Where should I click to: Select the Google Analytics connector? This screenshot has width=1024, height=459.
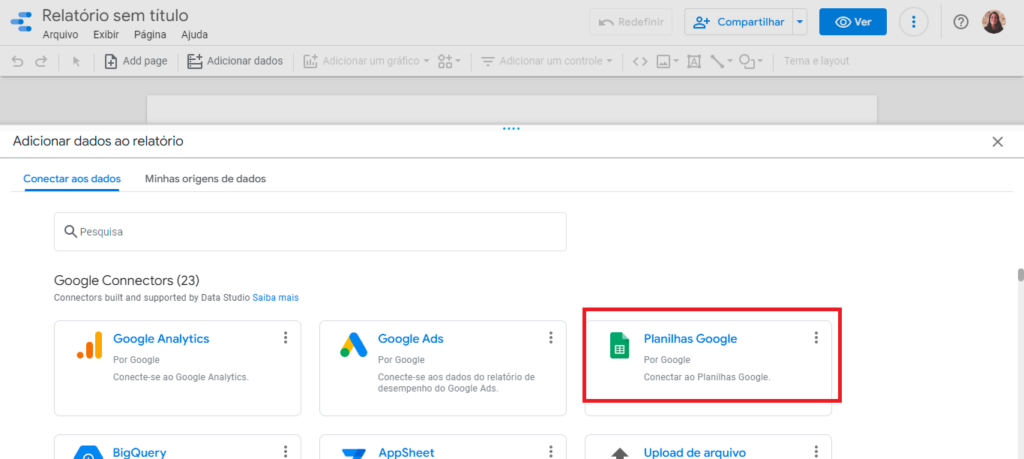(178, 368)
